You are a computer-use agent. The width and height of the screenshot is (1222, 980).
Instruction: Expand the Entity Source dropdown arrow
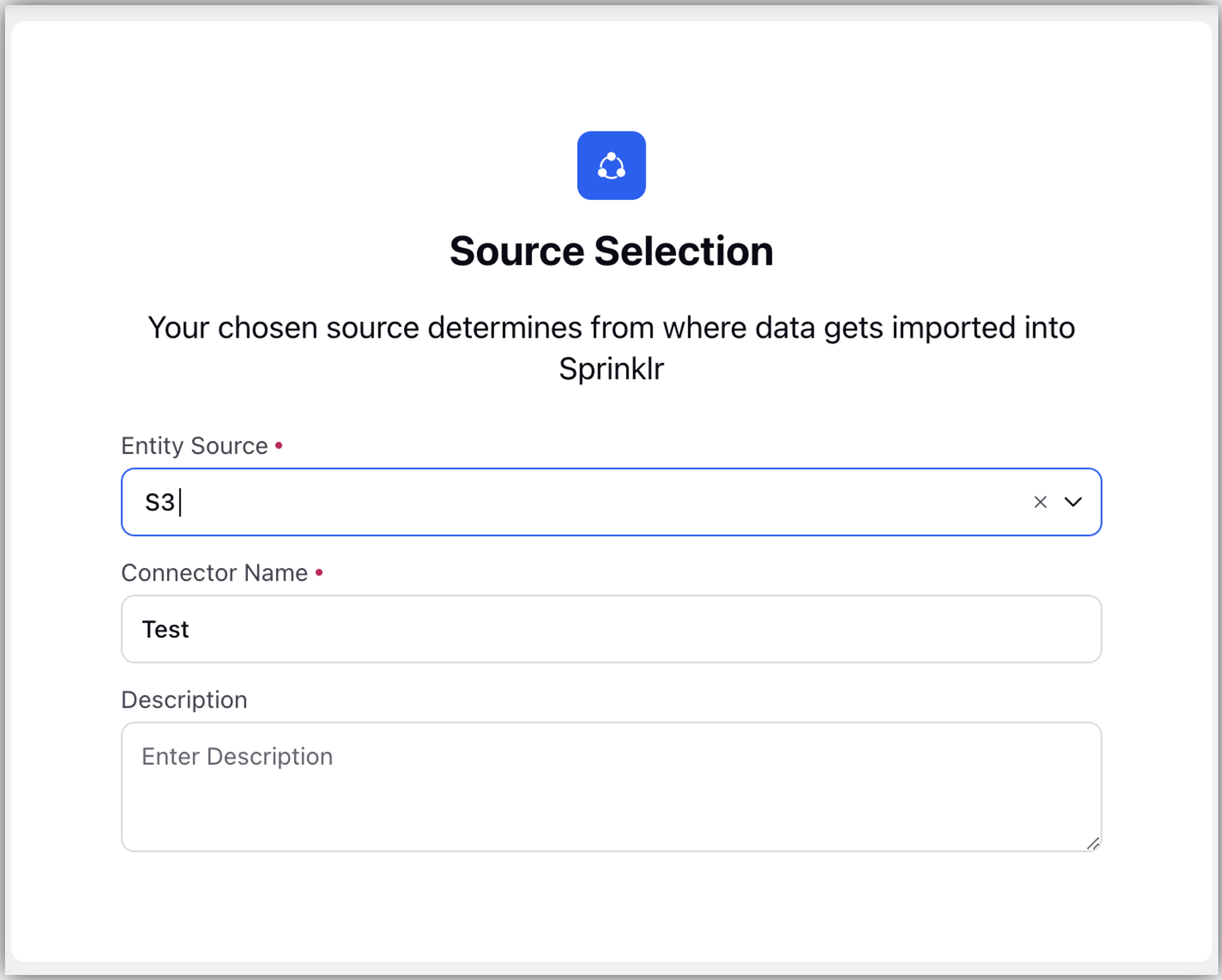[1073, 502]
